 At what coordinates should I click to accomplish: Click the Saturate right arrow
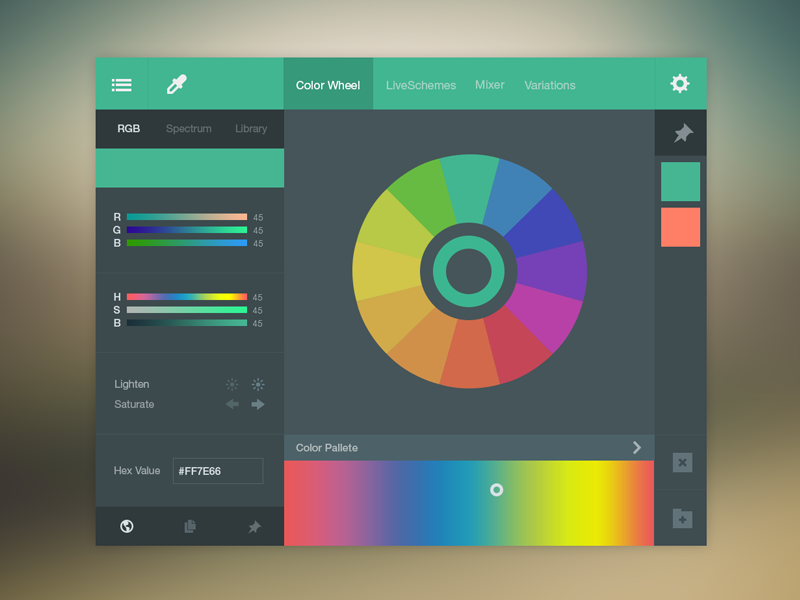coord(258,404)
